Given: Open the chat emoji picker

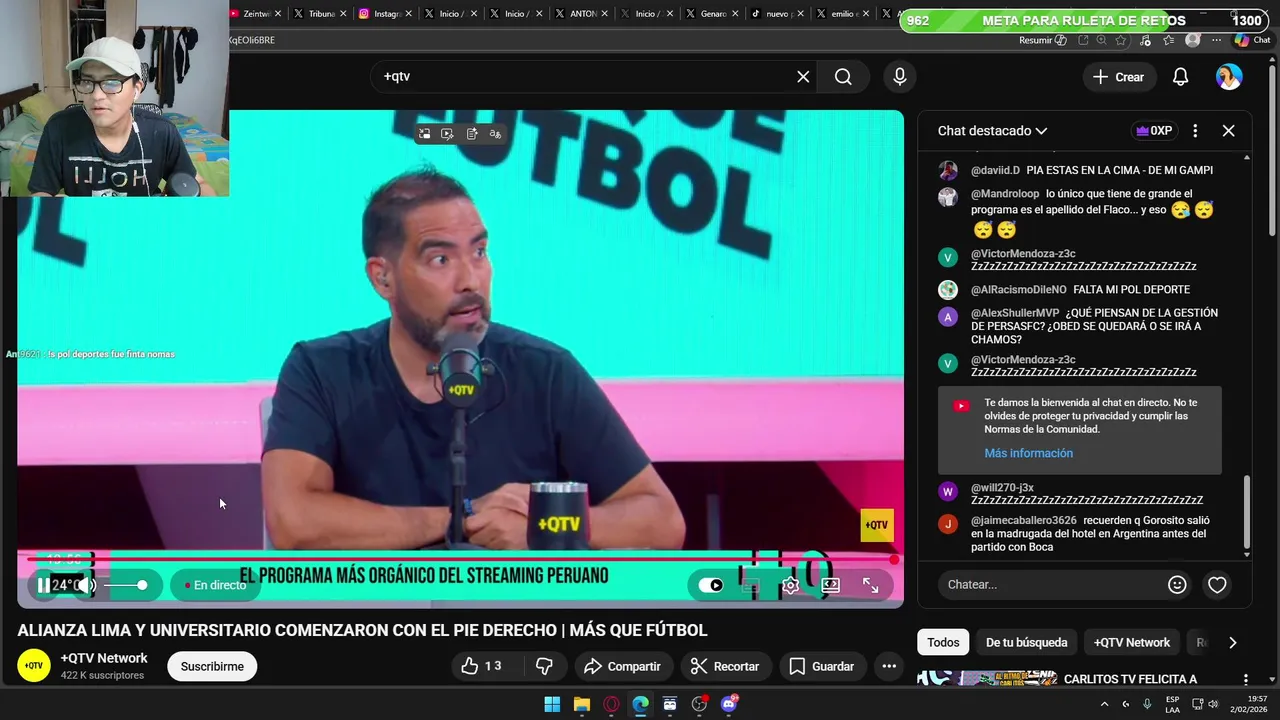Looking at the screenshot, I should click(1177, 585).
